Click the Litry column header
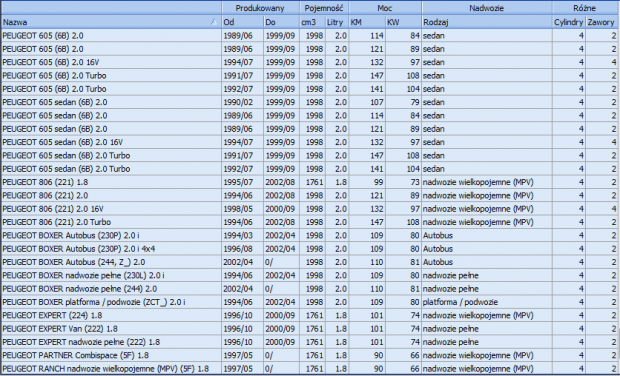 click(x=337, y=22)
